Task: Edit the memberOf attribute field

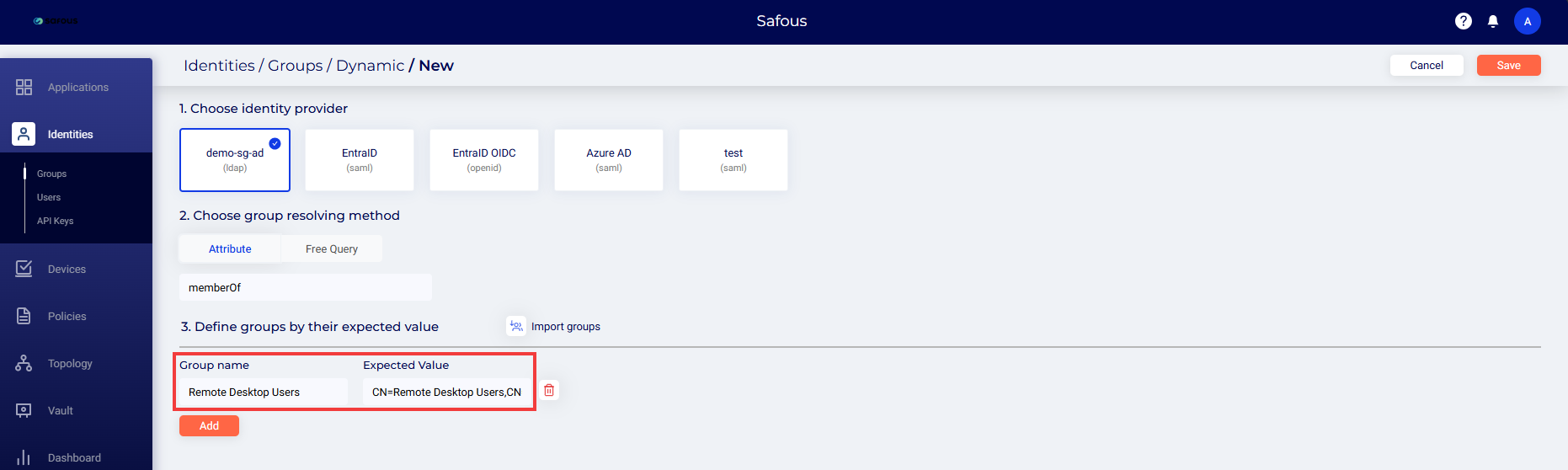Action: click(305, 287)
